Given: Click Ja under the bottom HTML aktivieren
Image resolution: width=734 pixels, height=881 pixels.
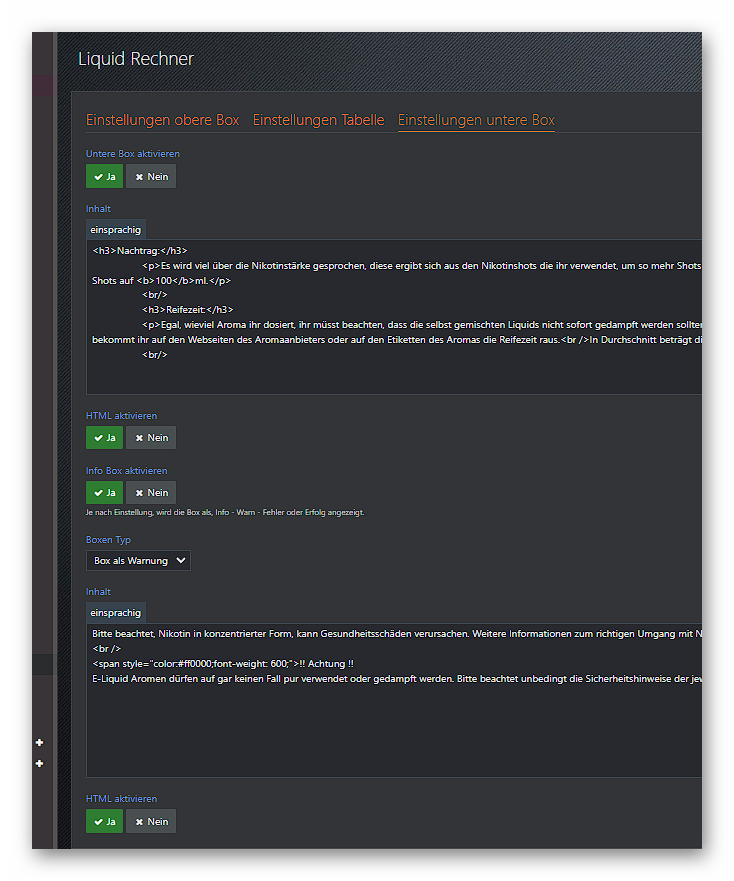Looking at the screenshot, I should pos(105,822).
